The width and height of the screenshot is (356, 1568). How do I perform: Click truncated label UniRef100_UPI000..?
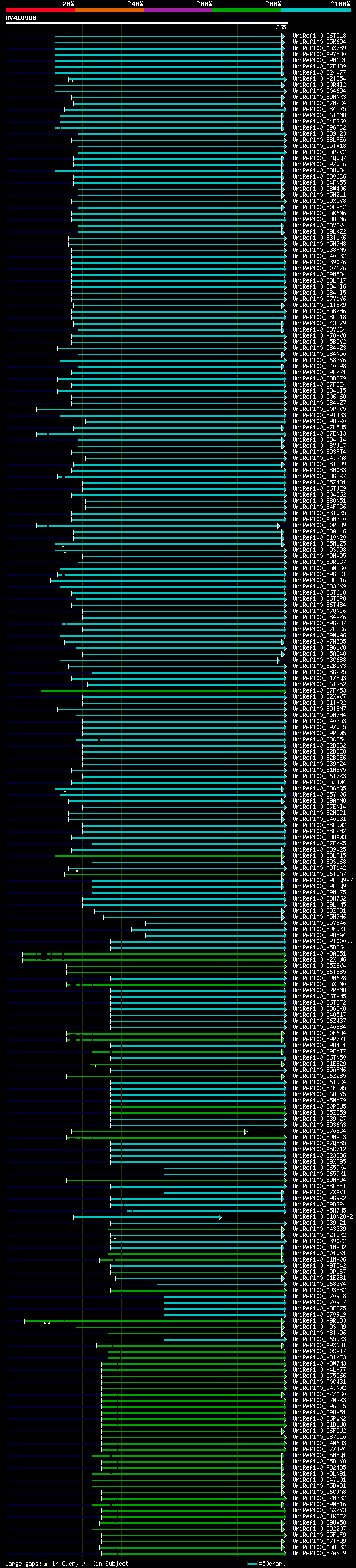[x=323, y=942]
